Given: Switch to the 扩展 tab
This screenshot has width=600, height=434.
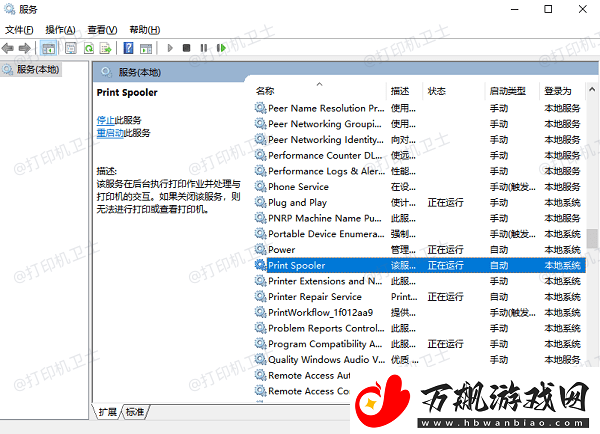Looking at the screenshot, I should click(x=108, y=412).
